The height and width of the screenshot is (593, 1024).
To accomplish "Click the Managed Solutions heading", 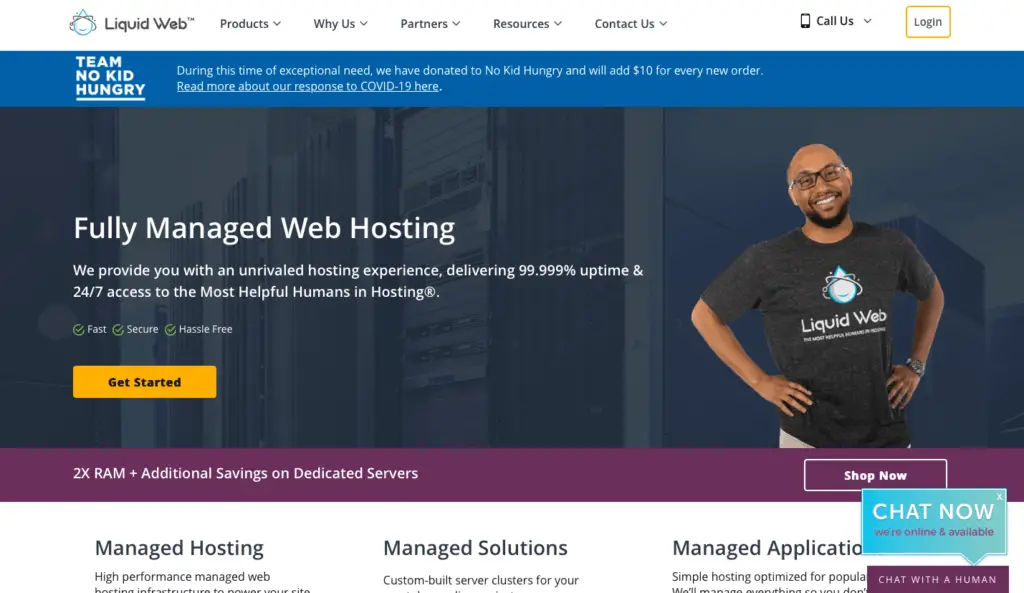I will point(475,548).
